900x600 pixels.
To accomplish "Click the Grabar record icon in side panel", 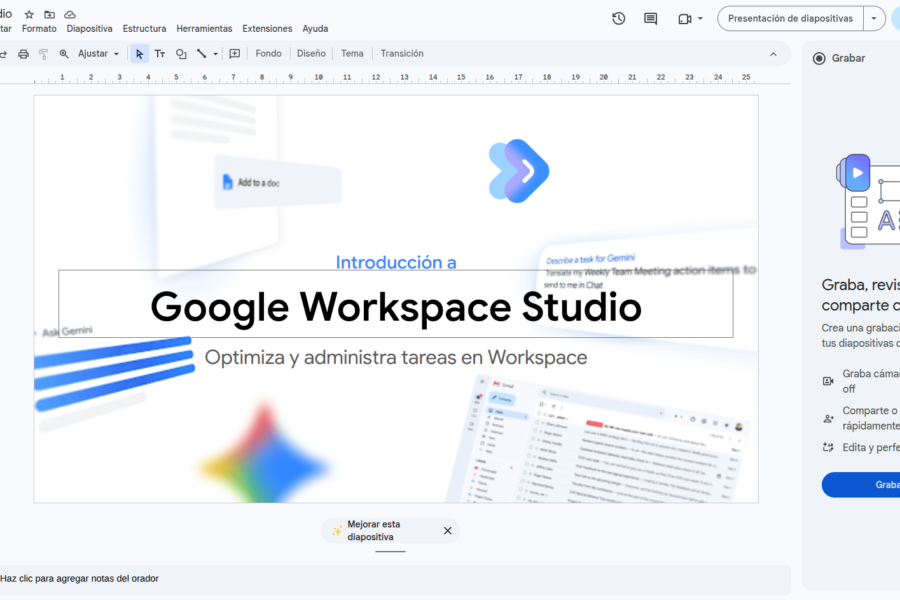I will (819, 59).
